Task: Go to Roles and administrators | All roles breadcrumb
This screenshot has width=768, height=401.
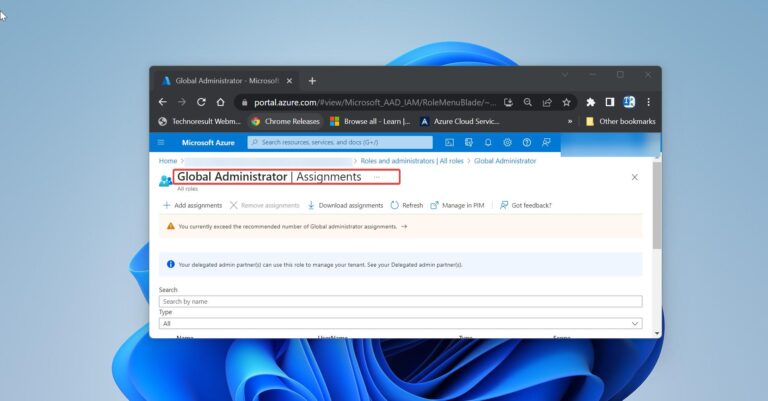Action: pyautogui.click(x=412, y=161)
